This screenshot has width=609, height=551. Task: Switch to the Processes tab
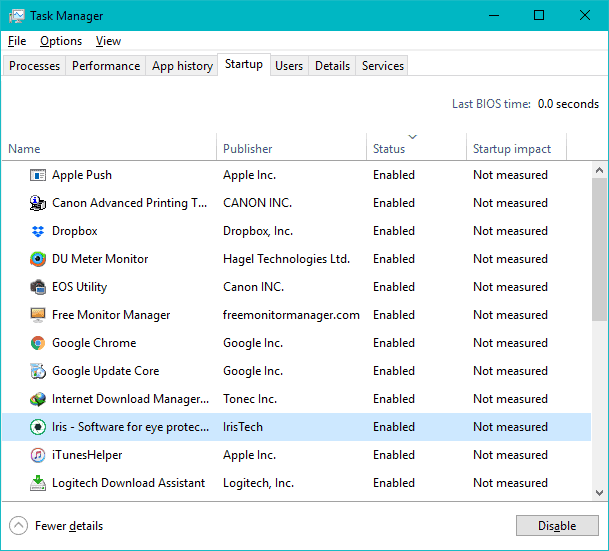point(34,66)
